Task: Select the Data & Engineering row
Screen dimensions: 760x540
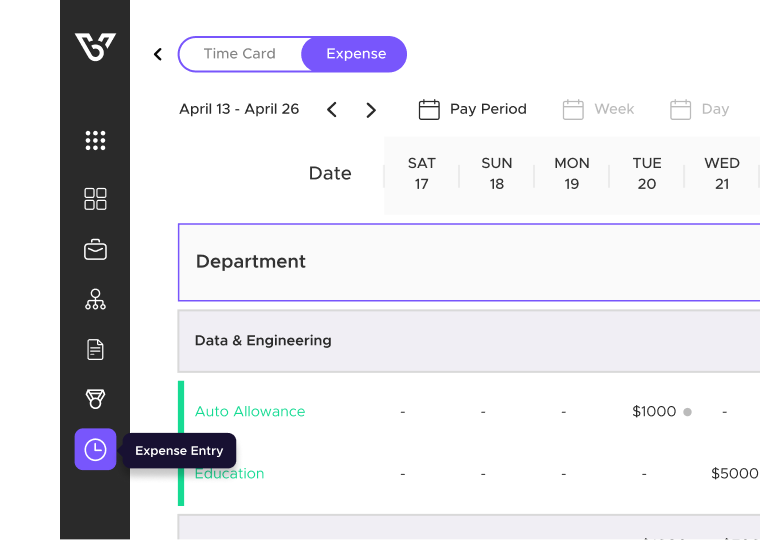Action: point(263,340)
